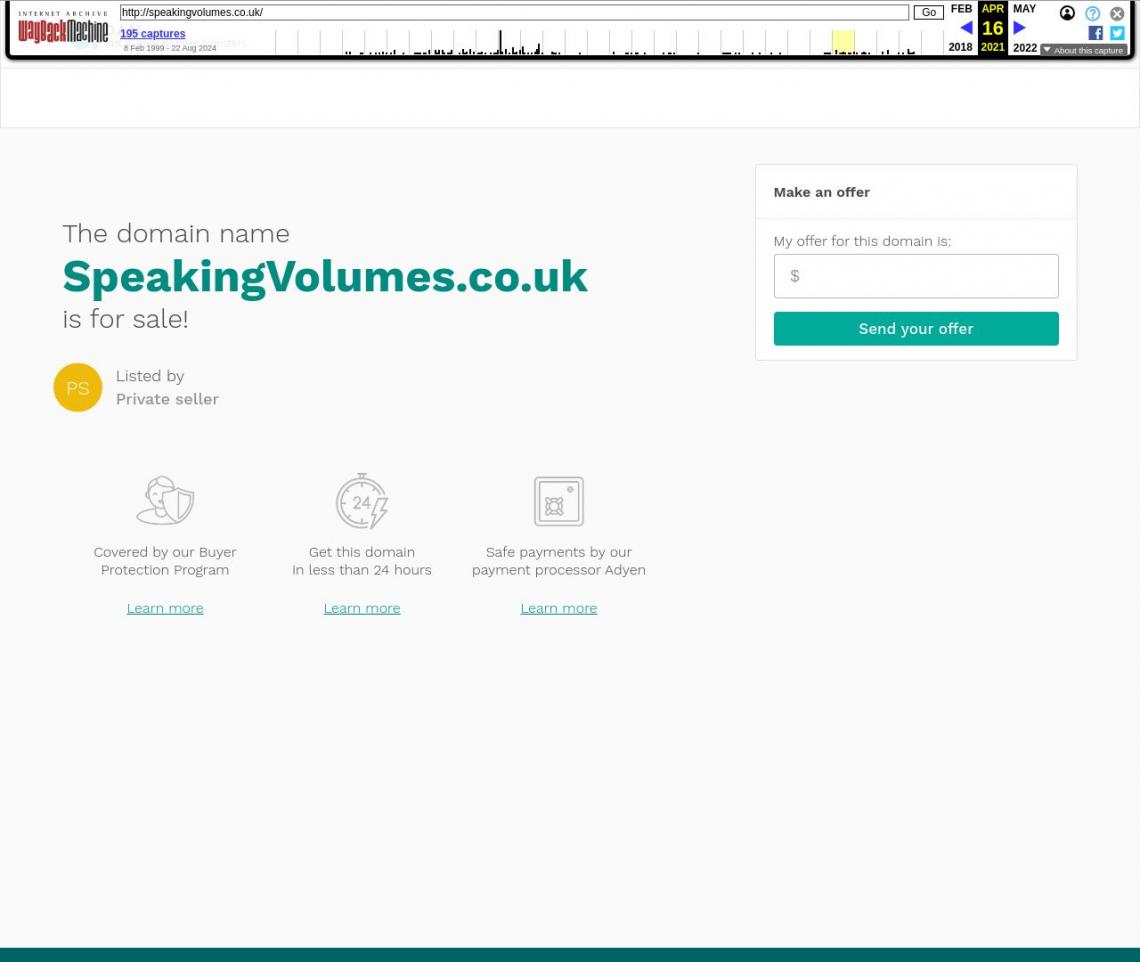The image size is (1140, 962).
Task: Click the 24 hours stopwatch icon
Action: tap(362, 501)
